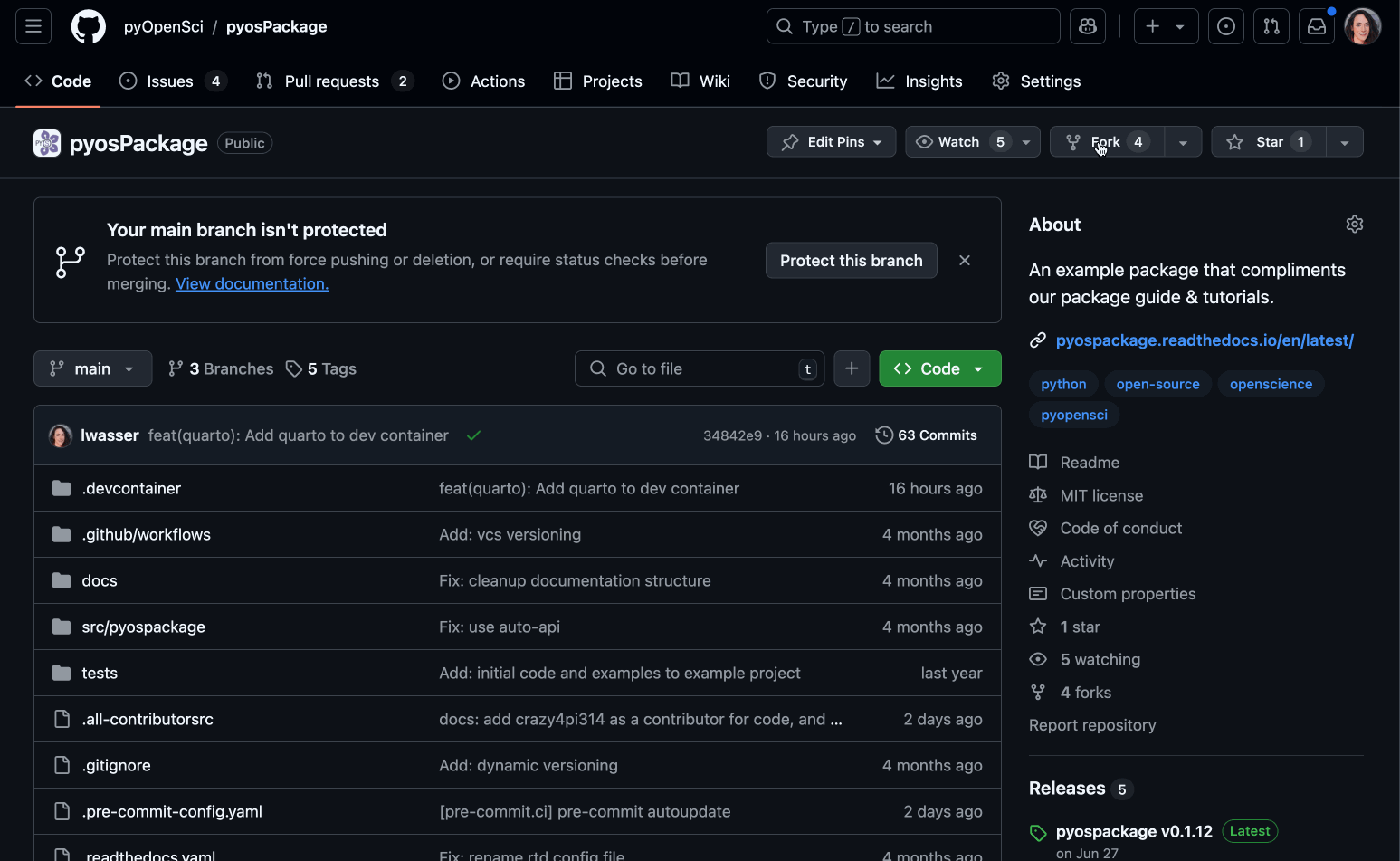Open the notifications inbox
Image resolution: width=1400 pixels, height=861 pixels.
click(1317, 26)
